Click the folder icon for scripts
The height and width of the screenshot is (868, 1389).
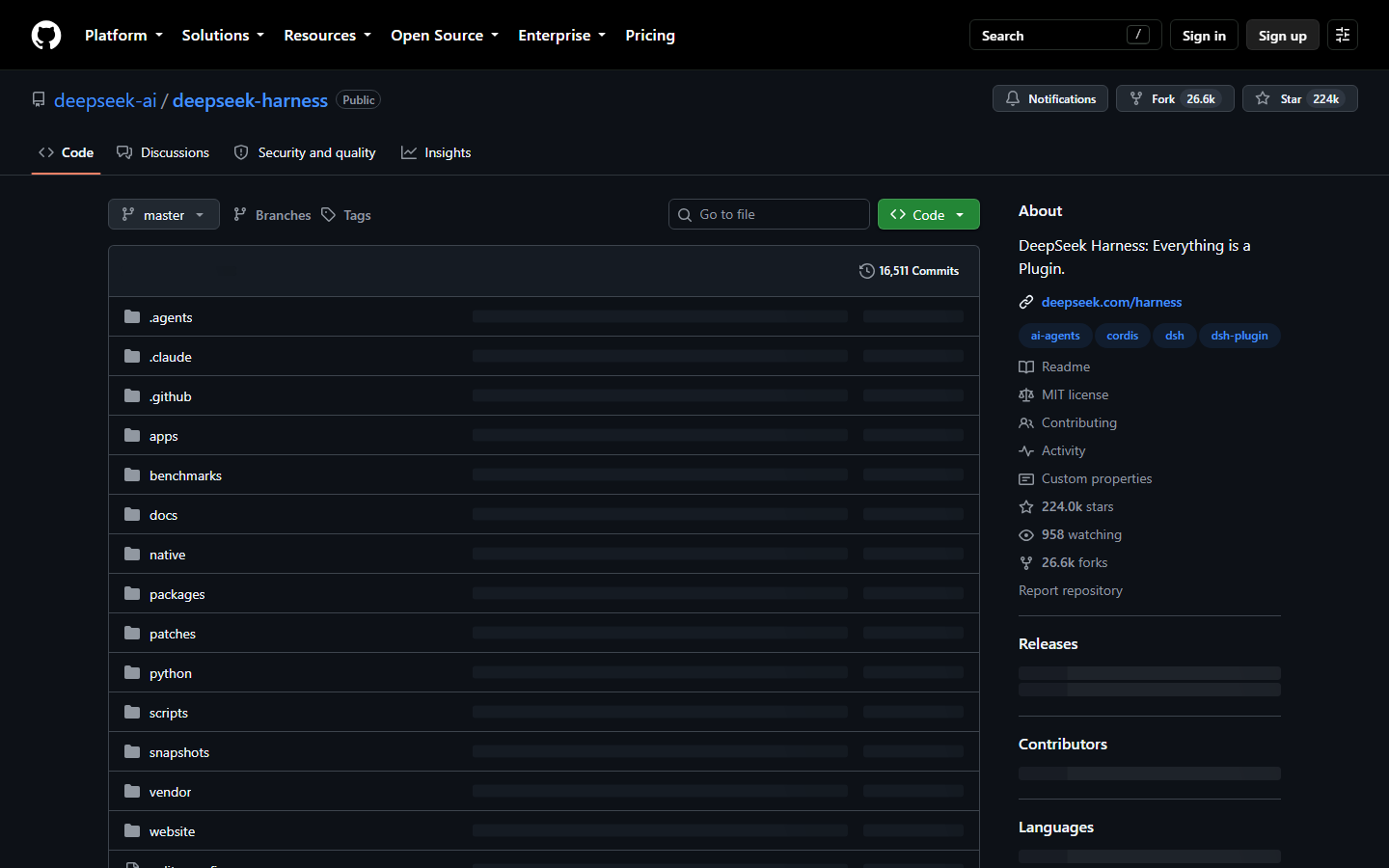[132, 713]
